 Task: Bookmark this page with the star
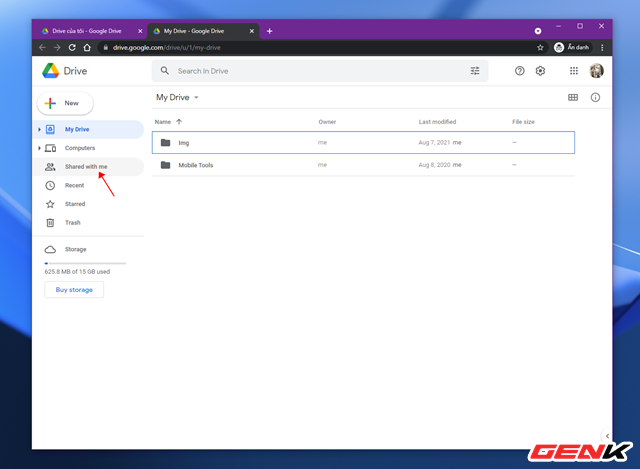(x=540, y=48)
